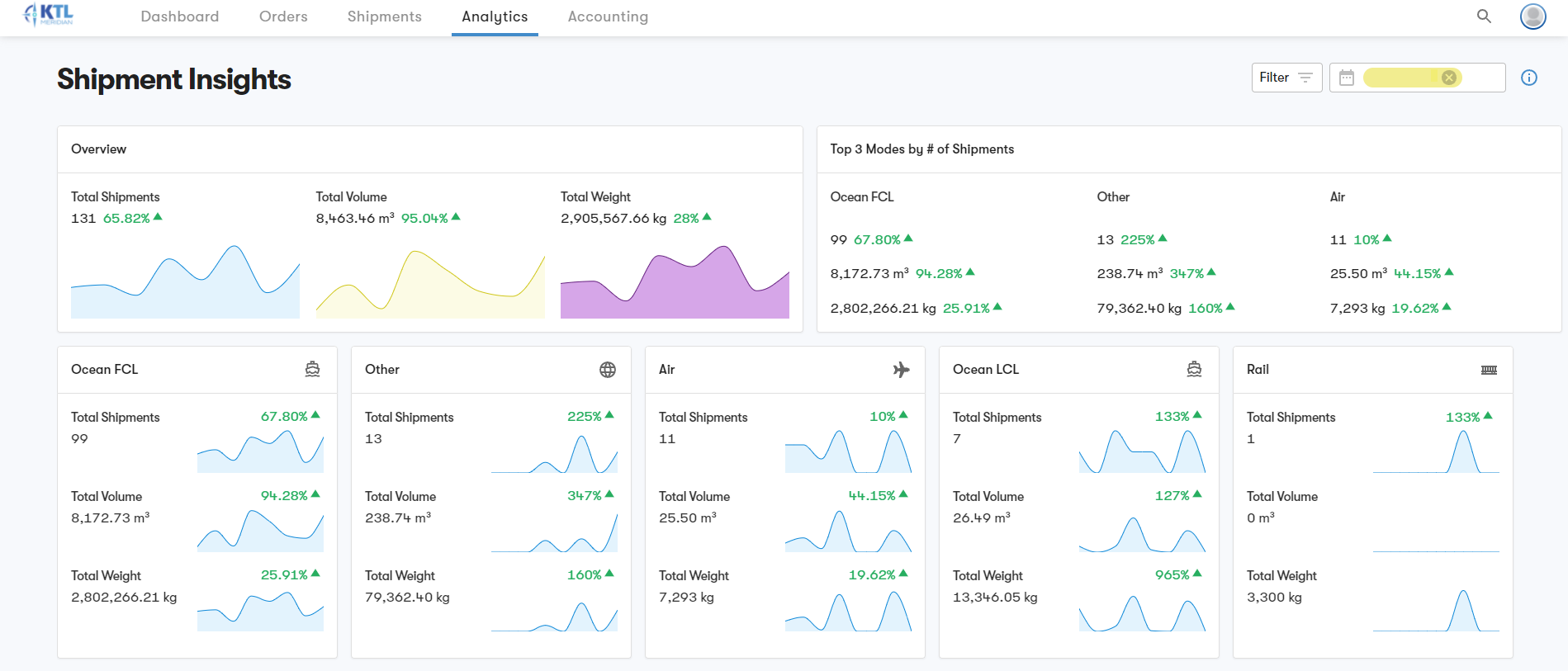Click the calendar icon in date field
This screenshot has width=1568, height=671.
(1347, 78)
